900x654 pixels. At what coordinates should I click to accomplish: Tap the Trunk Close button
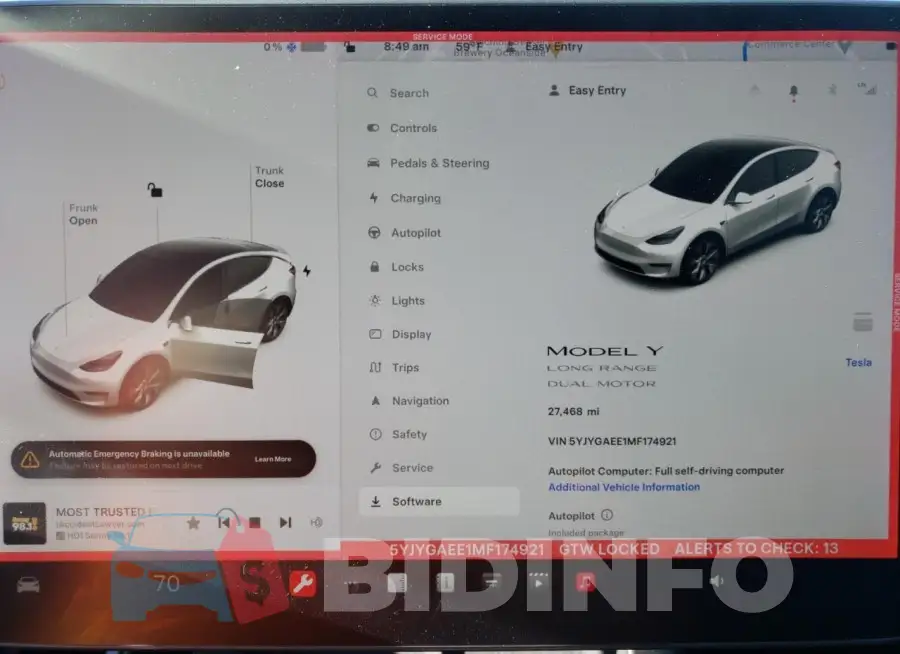point(270,177)
